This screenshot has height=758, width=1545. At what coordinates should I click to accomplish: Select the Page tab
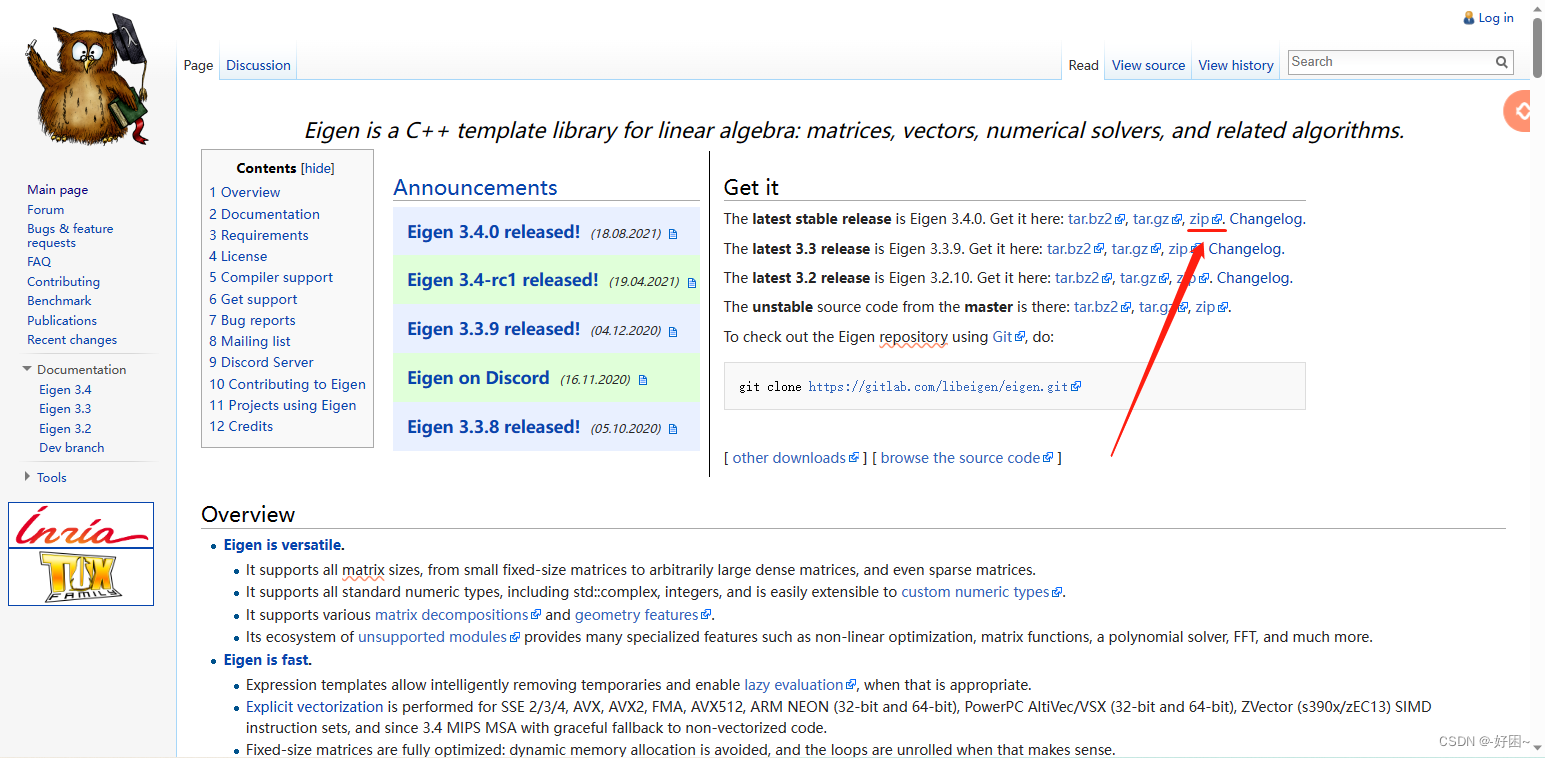pos(198,65)
